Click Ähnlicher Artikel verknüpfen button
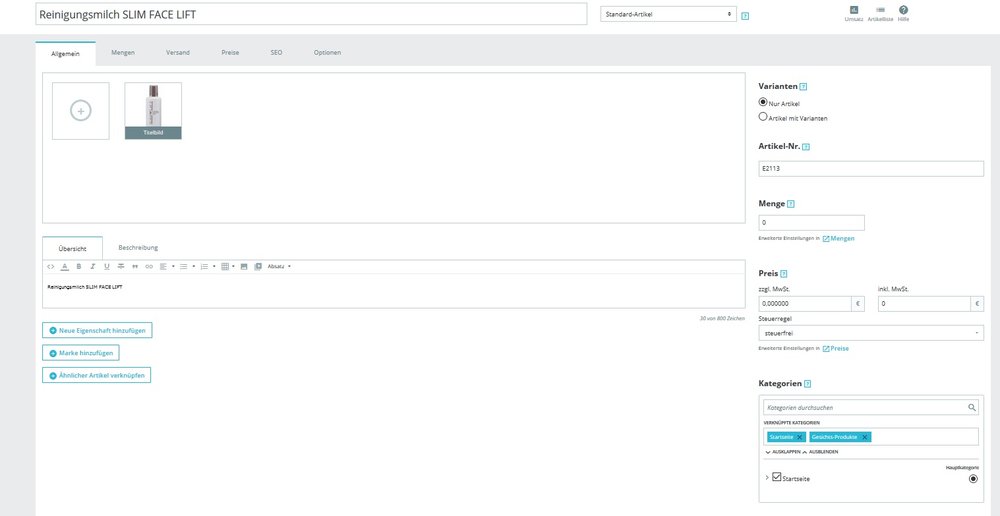The image size is (1000, 516). point(96,375)
